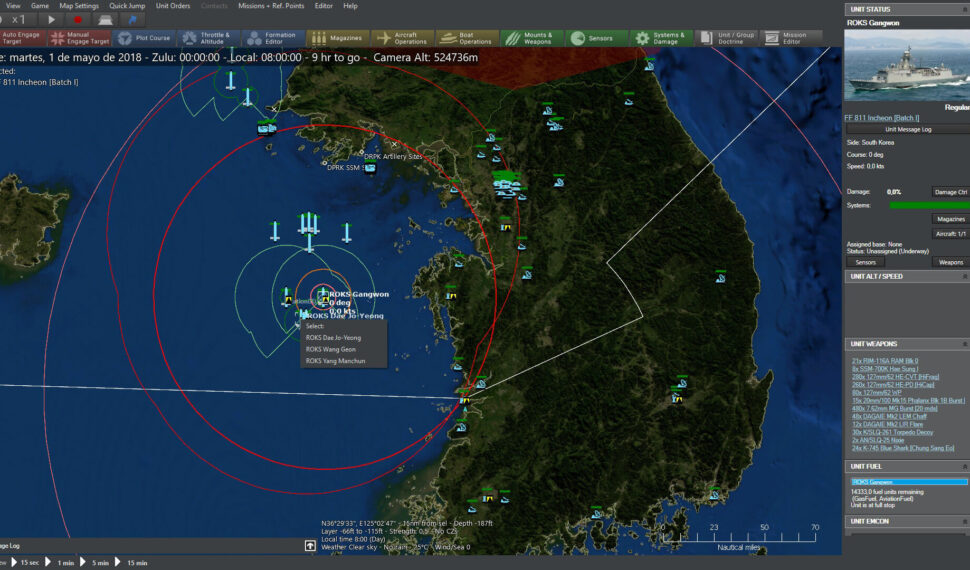Viewport: 970px width, 570px height.
Task: Open the Formation Editor
Action: (270, 38)
